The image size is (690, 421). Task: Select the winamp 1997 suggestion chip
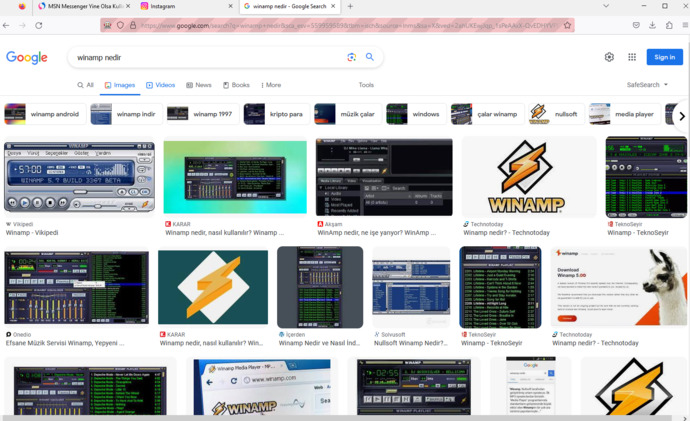[x=202, y=114]
